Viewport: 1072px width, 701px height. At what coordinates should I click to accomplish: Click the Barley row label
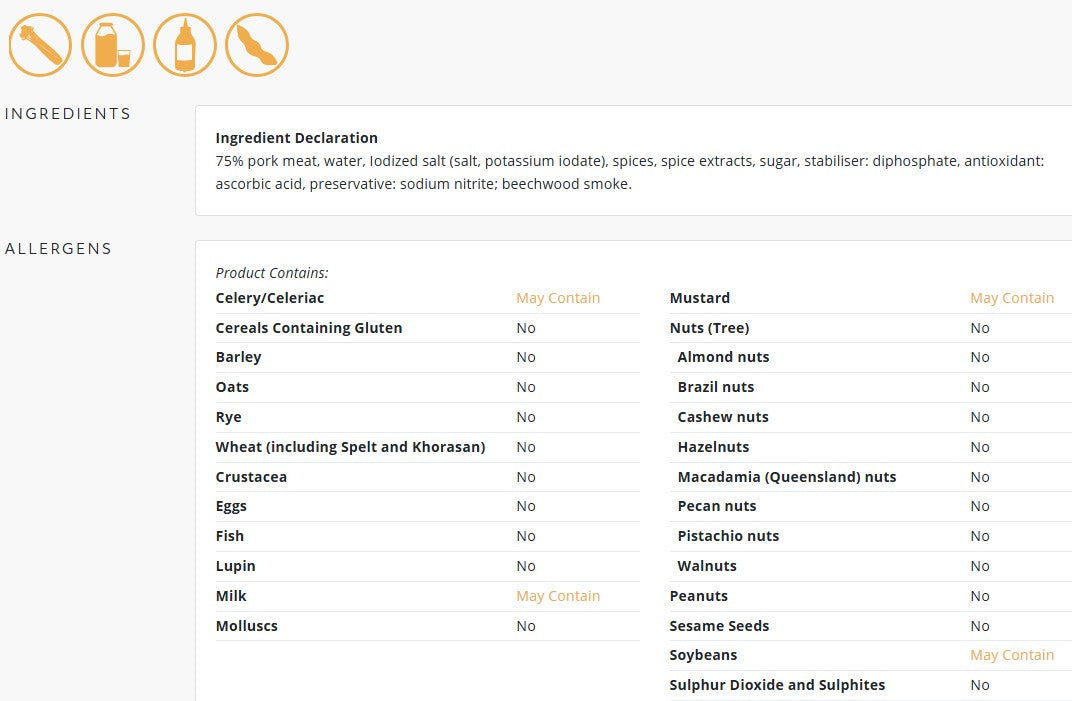[239, 357]
